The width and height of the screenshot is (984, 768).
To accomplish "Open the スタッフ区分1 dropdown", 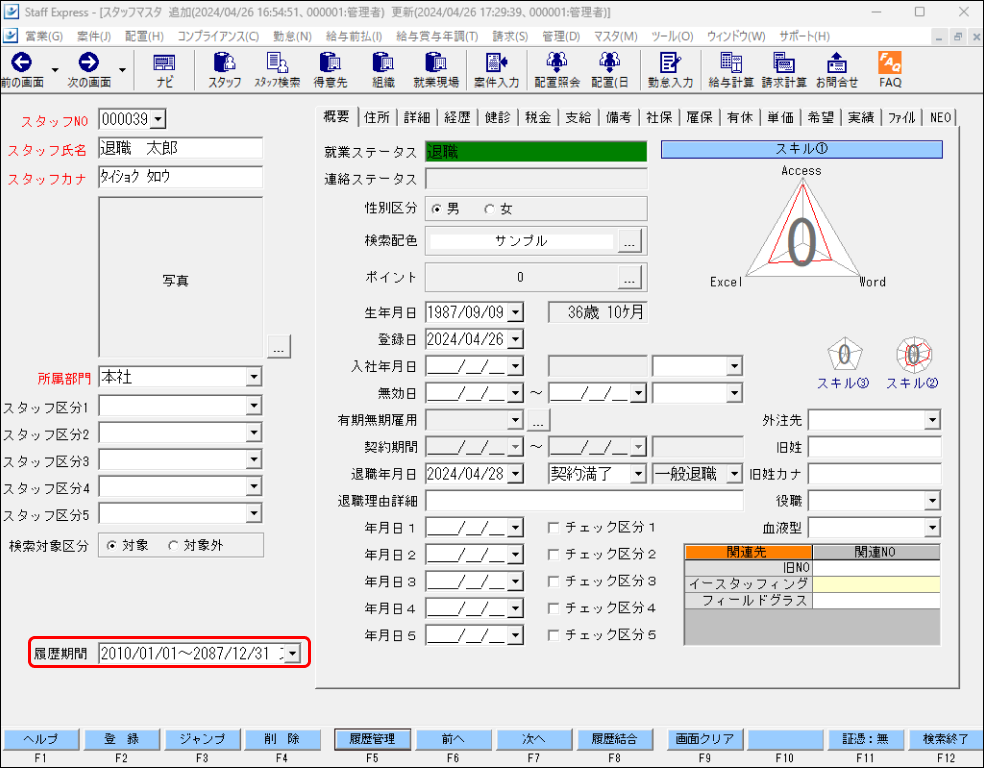I will click(x=254, y=406).
